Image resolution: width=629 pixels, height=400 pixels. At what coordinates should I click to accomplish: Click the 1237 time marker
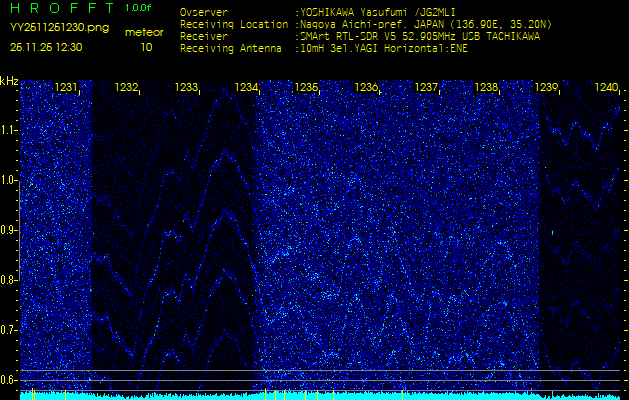tap(426, 88)
